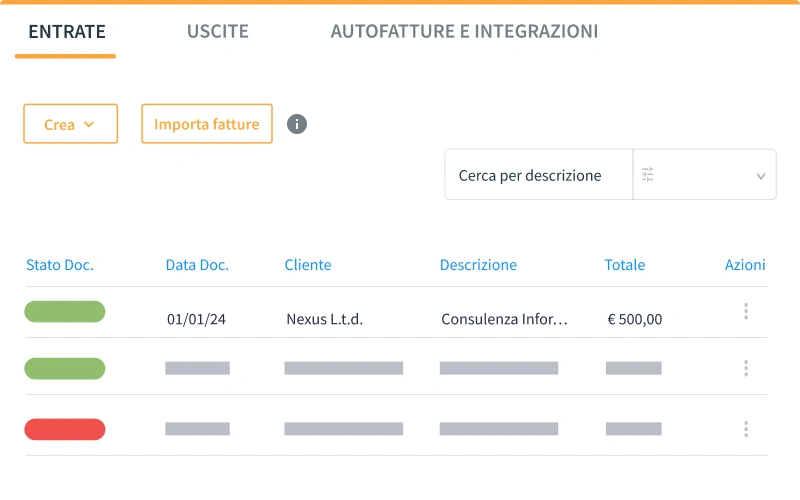Open actions menu for Nexus L.t.d. row
The image size is (800, 500).
point(746,312)
